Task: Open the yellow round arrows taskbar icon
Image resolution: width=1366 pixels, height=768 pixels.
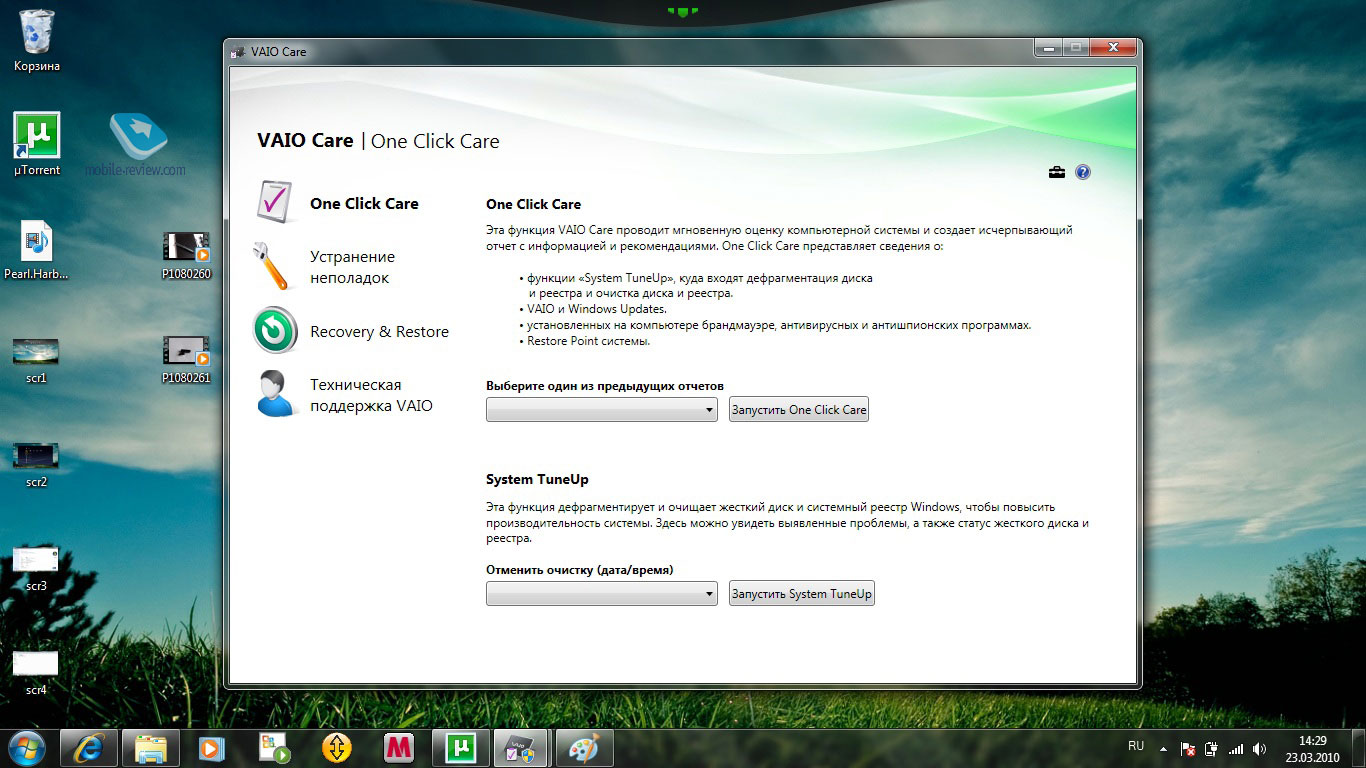Action: [337, 748]
